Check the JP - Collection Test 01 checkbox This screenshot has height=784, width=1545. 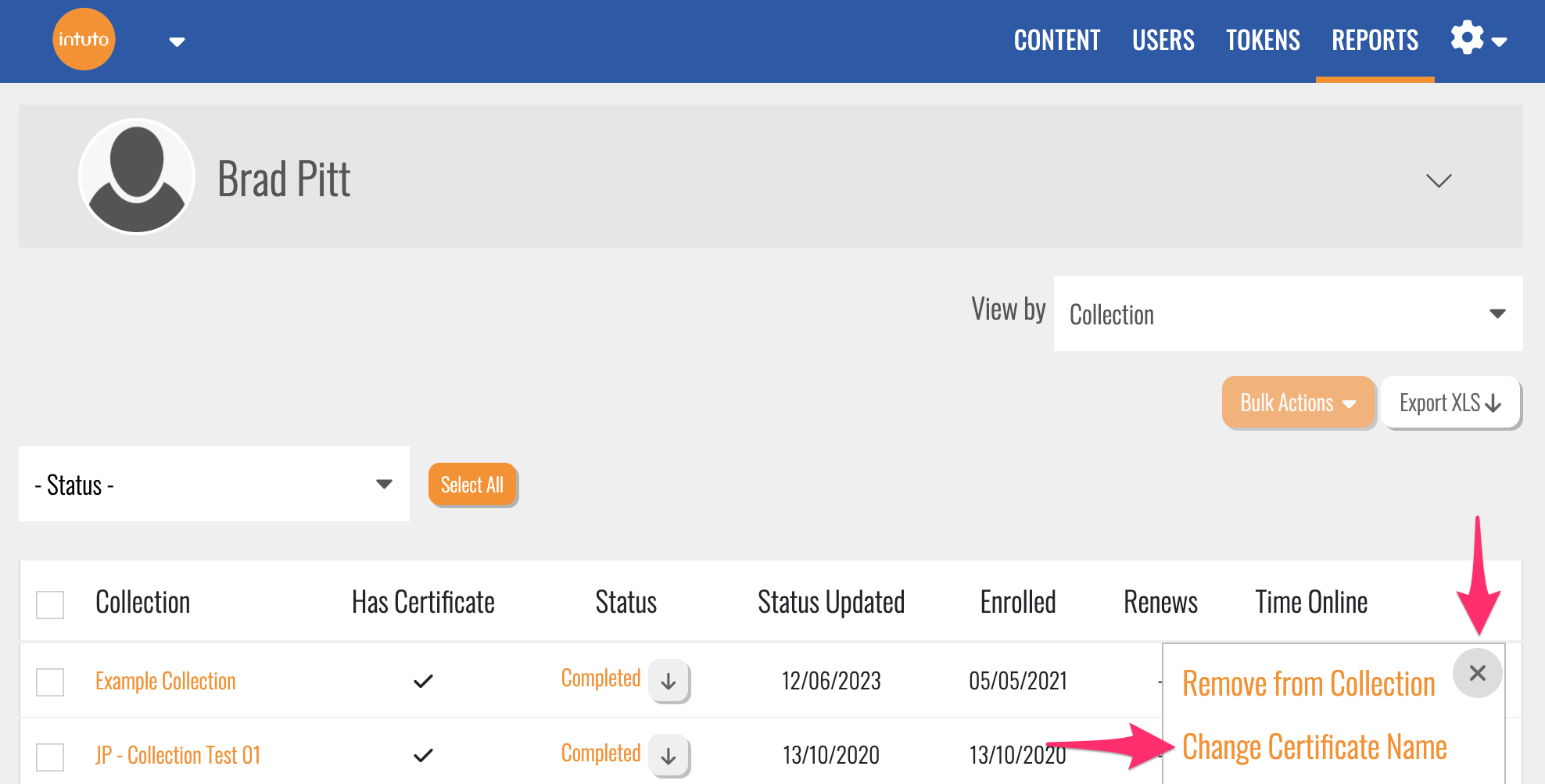(50, 756)
